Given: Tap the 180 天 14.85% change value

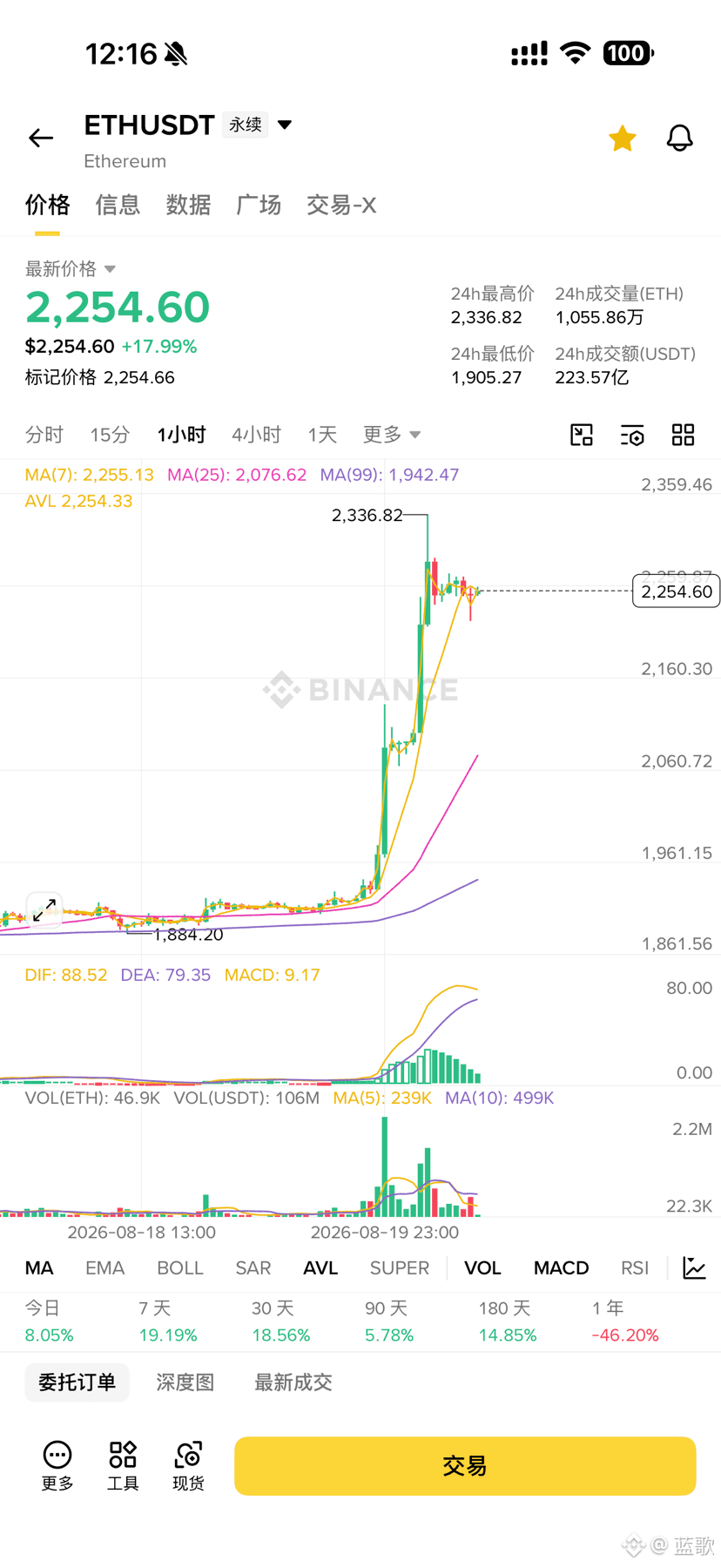Looking at the screenshot, I should [x=508, y=1335].
